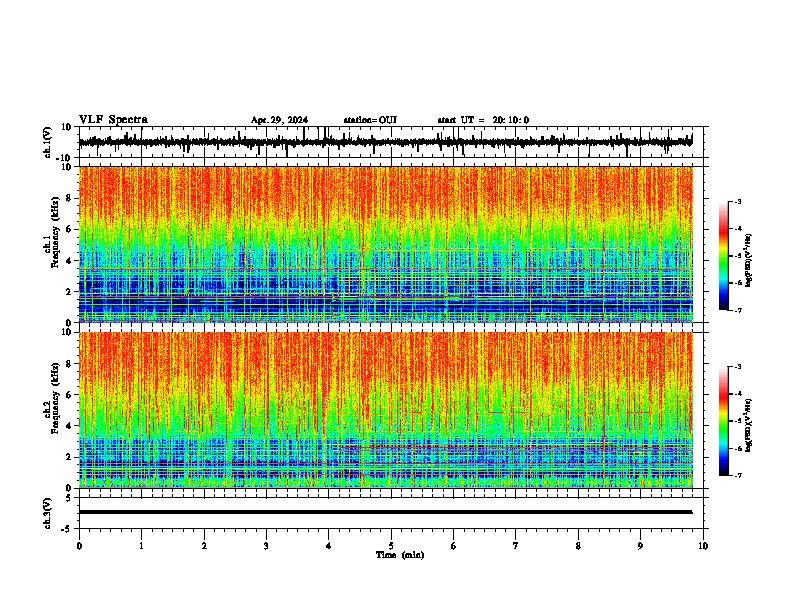Click the time axis tick label "7"

(516, 546)
